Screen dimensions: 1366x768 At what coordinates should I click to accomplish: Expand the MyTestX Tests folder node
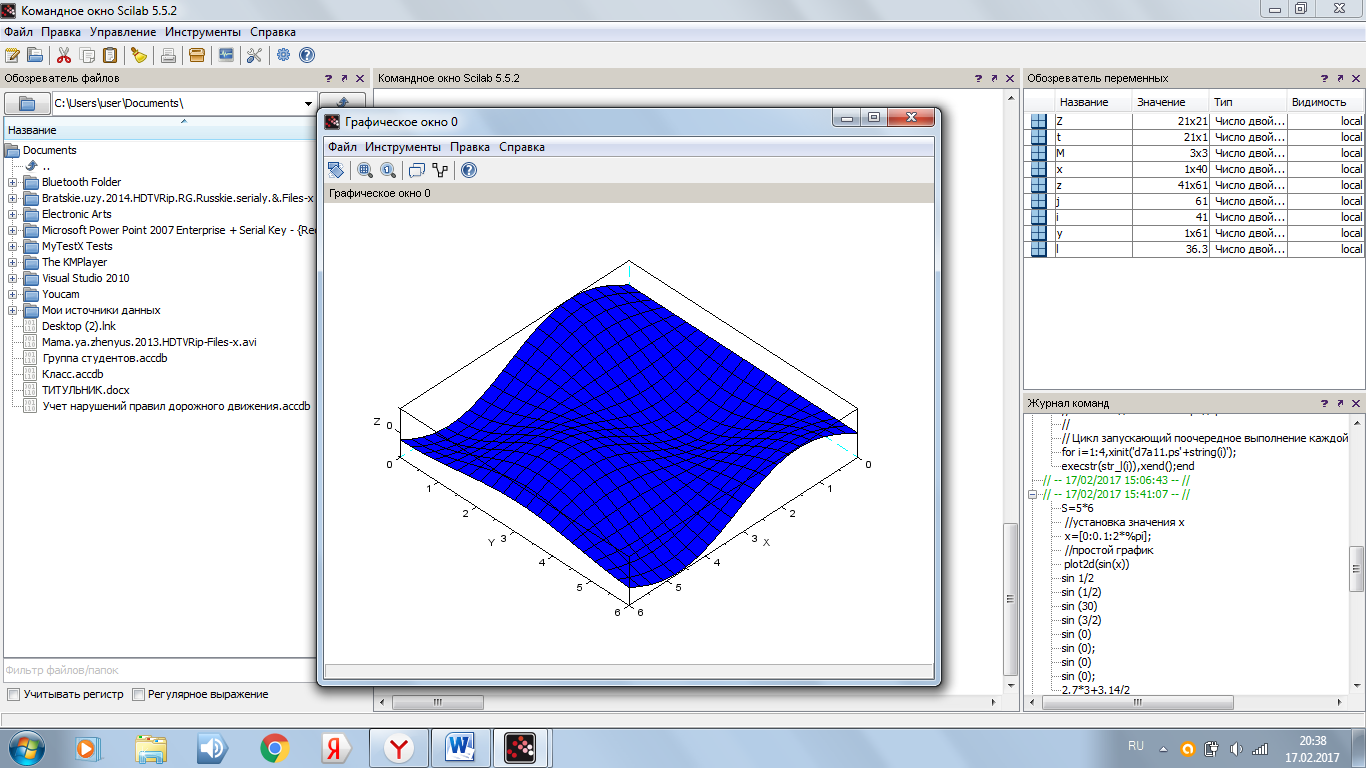pyautogui.click(x=12, y=246)
